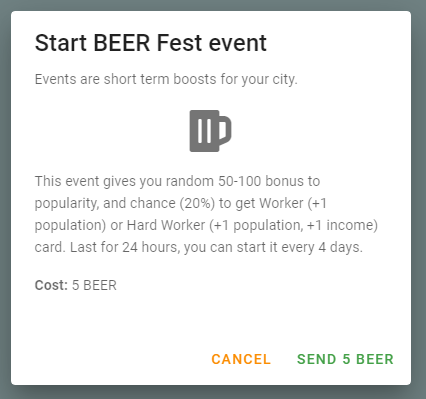Image resolution: width=426 pixels, height=399 pixels.
Task: Click the '5 BEER' cost value
Action: [x=94, y=285]
